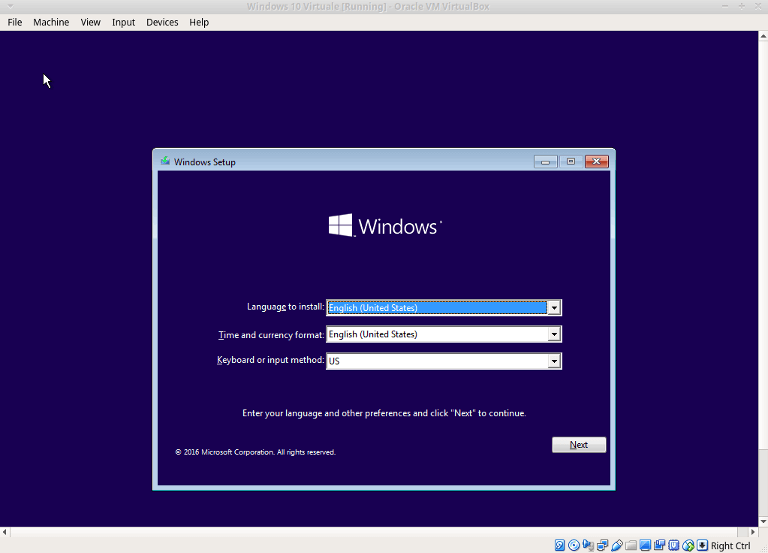Click the Windows Setup title bar icon
The image size is (768, 553).
click(166, 161)
